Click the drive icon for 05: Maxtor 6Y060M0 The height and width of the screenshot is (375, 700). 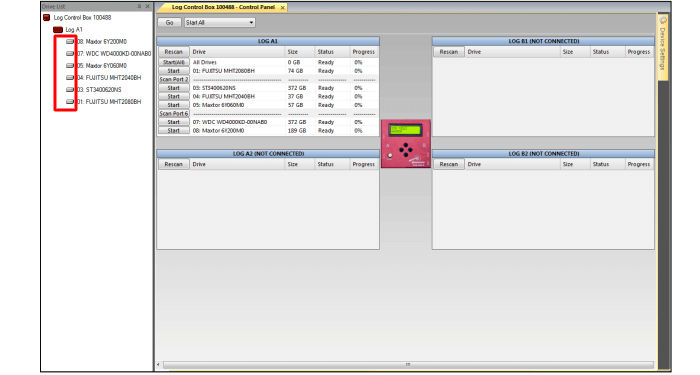point(70,66)
